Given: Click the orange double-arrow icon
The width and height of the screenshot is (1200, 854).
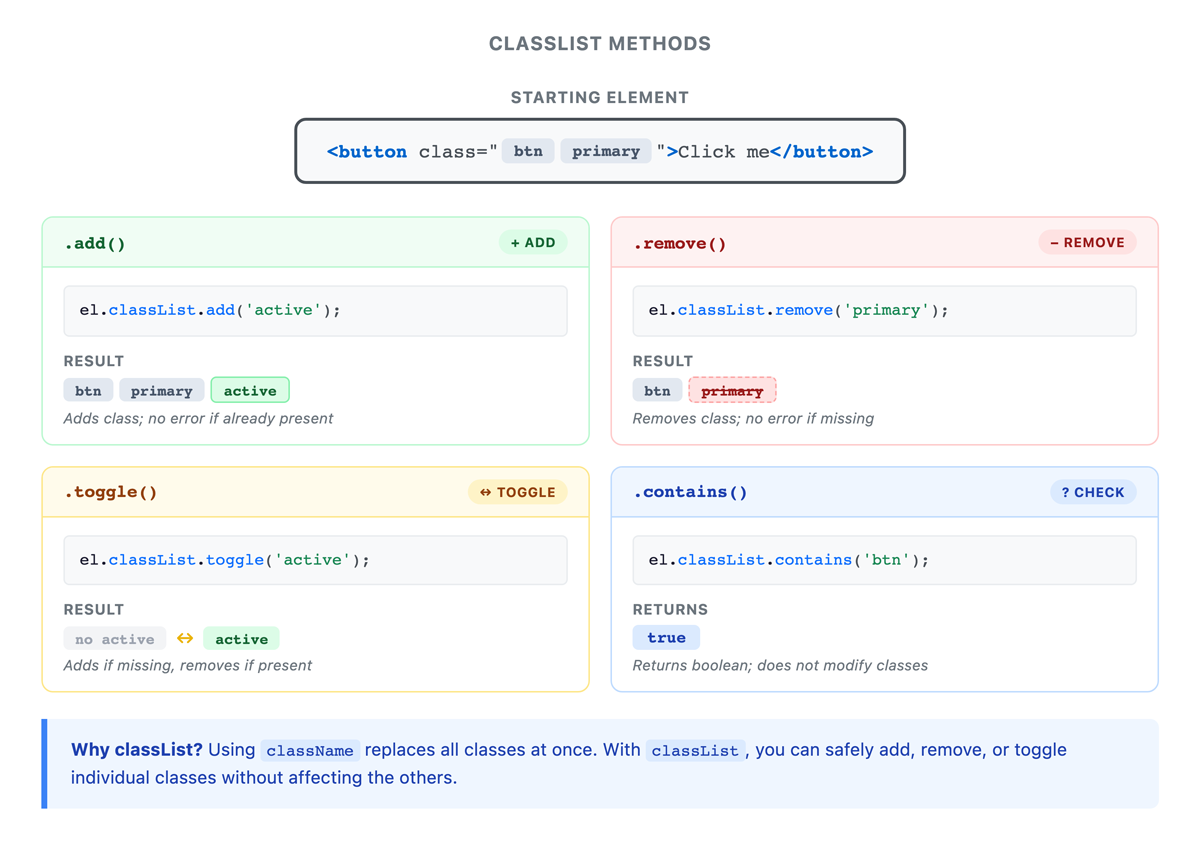Looking at the screenshot, I should (x=185, y=638).
